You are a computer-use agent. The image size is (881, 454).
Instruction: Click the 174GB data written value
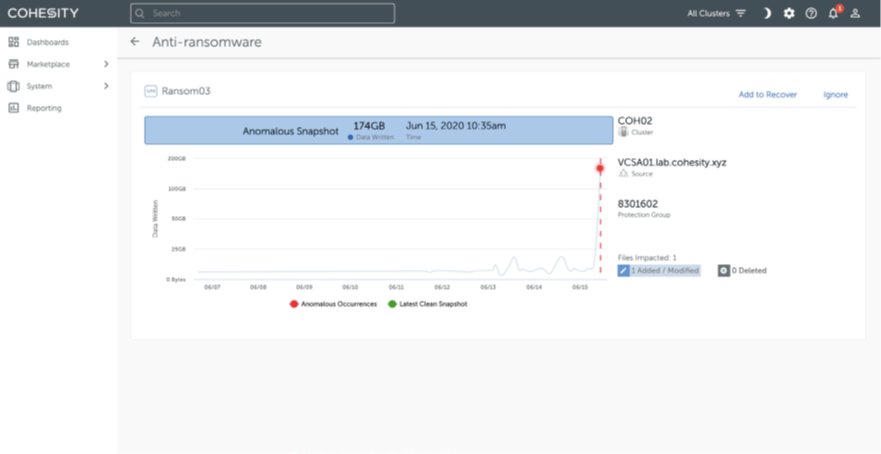coord(369,126)
